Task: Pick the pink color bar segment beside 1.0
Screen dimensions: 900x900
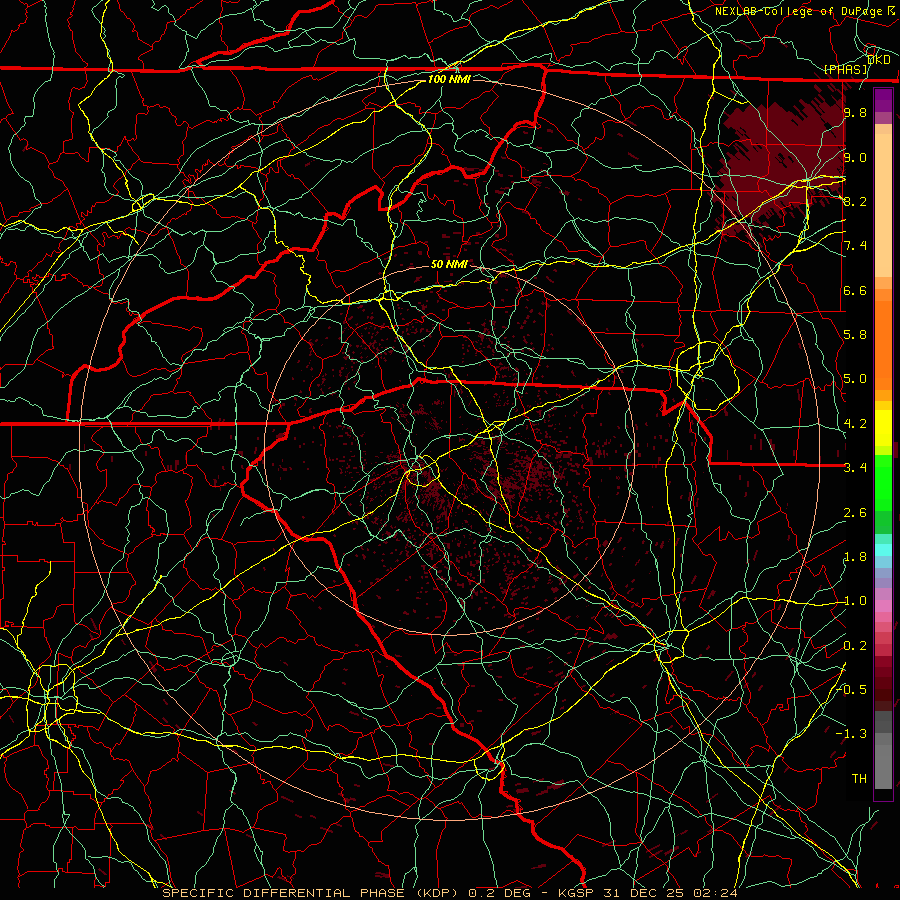Action: pos(883,606)
